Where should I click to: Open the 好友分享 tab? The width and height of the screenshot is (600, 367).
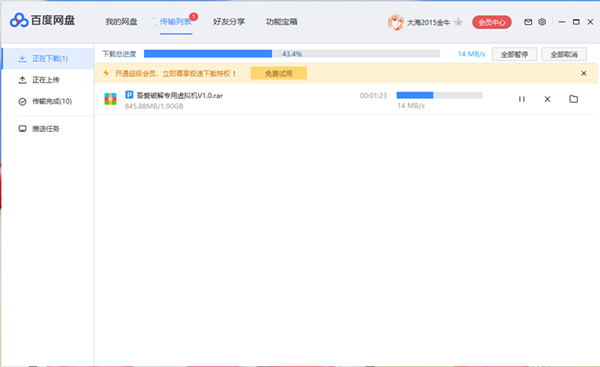(x=229, y=22)
